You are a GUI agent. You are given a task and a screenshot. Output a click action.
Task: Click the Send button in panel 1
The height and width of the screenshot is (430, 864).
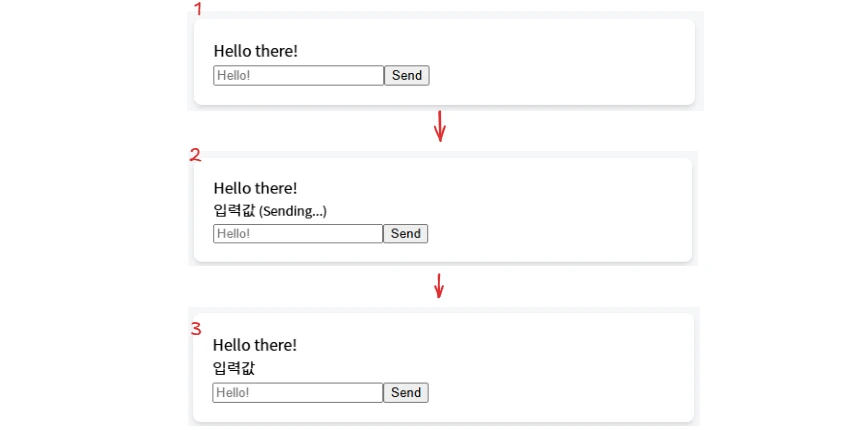(x=407, y=76)
